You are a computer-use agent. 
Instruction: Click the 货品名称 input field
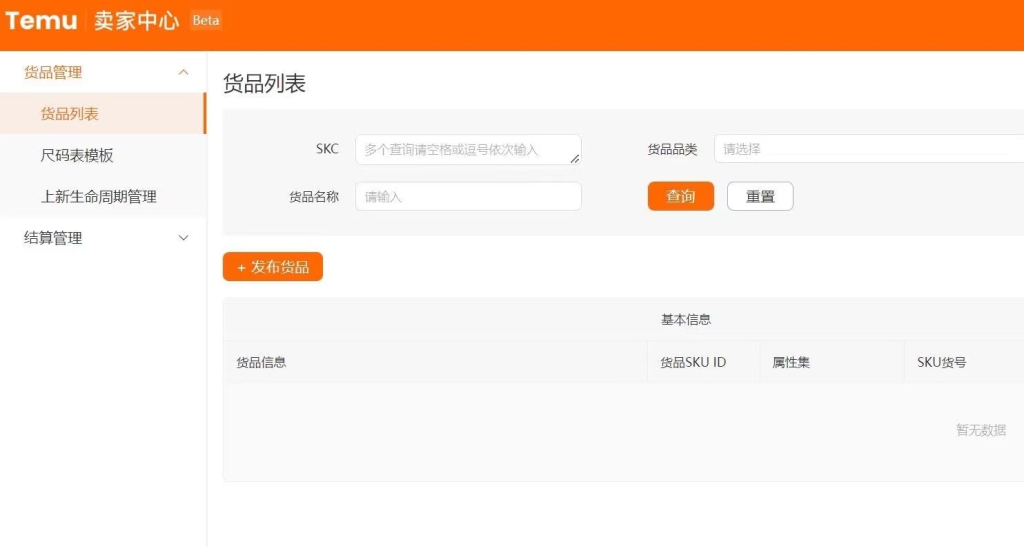click(x=468, y=197)
